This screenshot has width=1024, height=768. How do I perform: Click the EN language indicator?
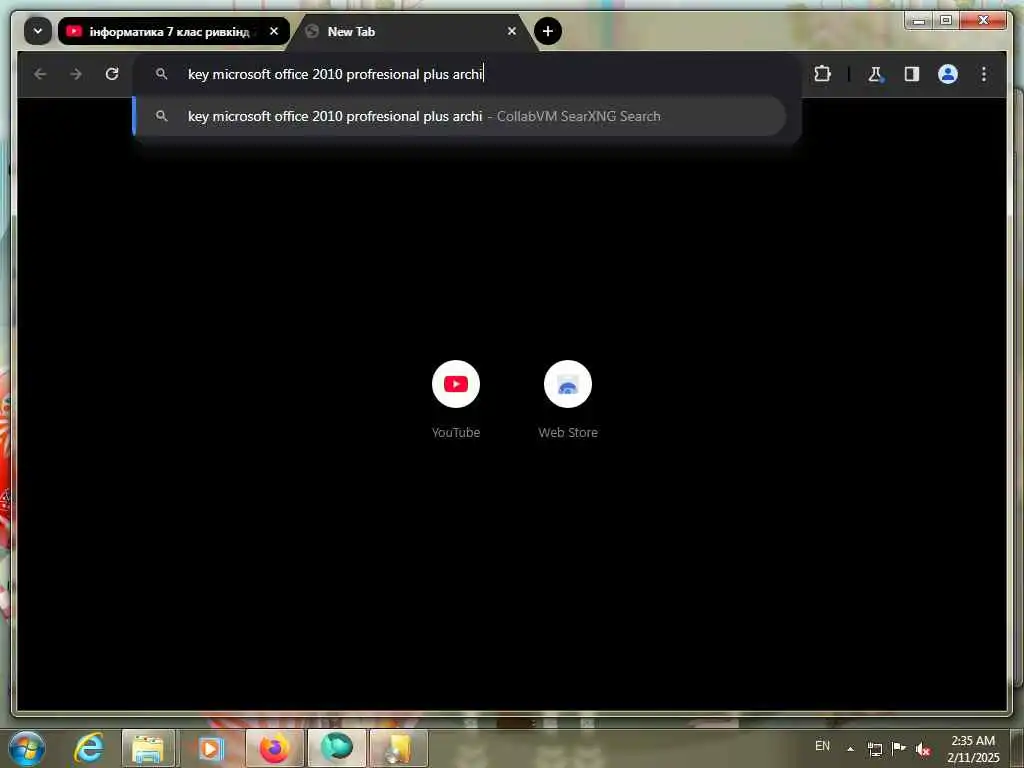[x=822, y=746]
